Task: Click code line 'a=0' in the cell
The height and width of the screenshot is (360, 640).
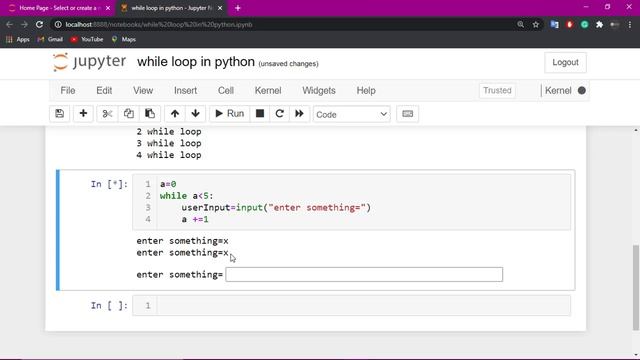Action: click(168, 184)
